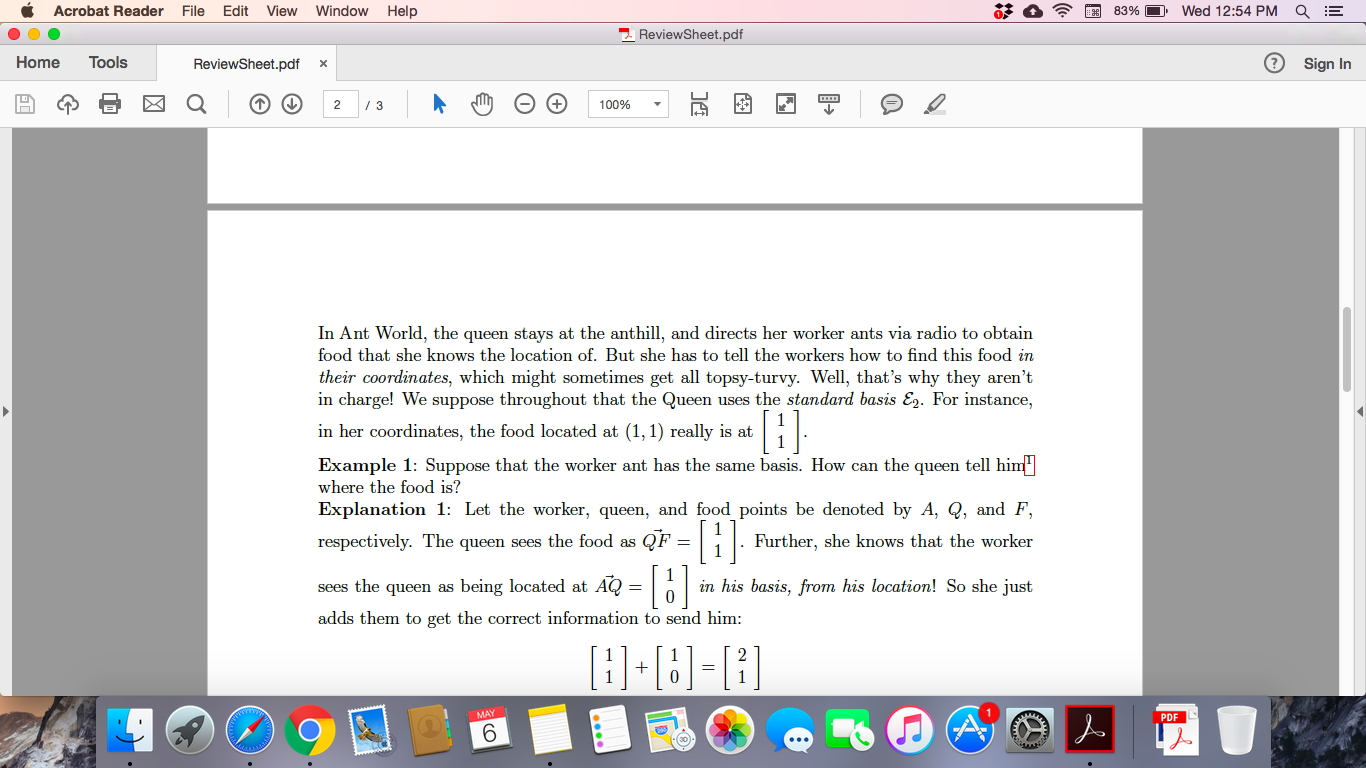Open the Acrobat Reader View menu
The image size is (1366, 768).
point(281,11)
